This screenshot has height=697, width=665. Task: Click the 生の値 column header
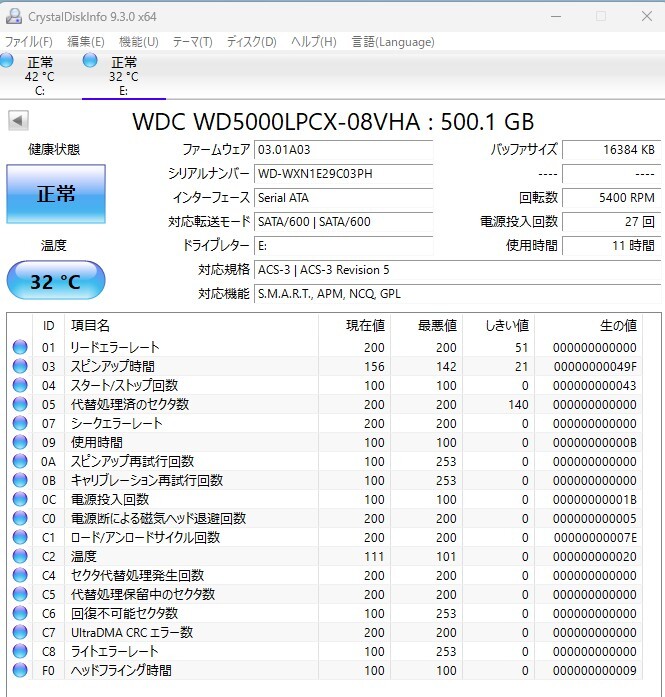[x=588, y=326]
